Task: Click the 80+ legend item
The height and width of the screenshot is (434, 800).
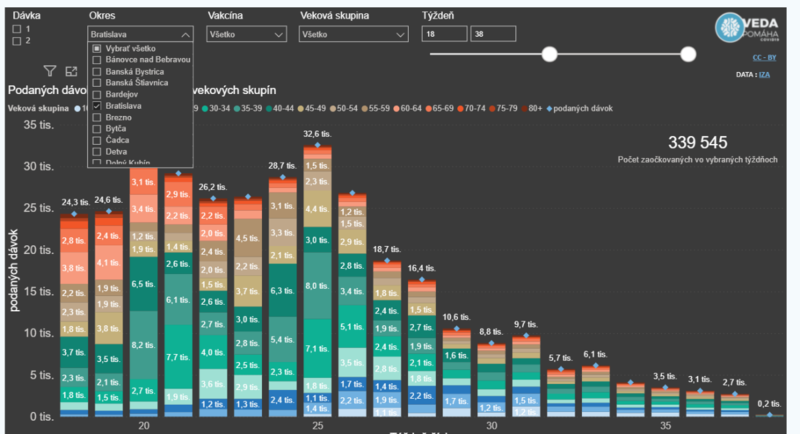Action: tap(532, 108)
